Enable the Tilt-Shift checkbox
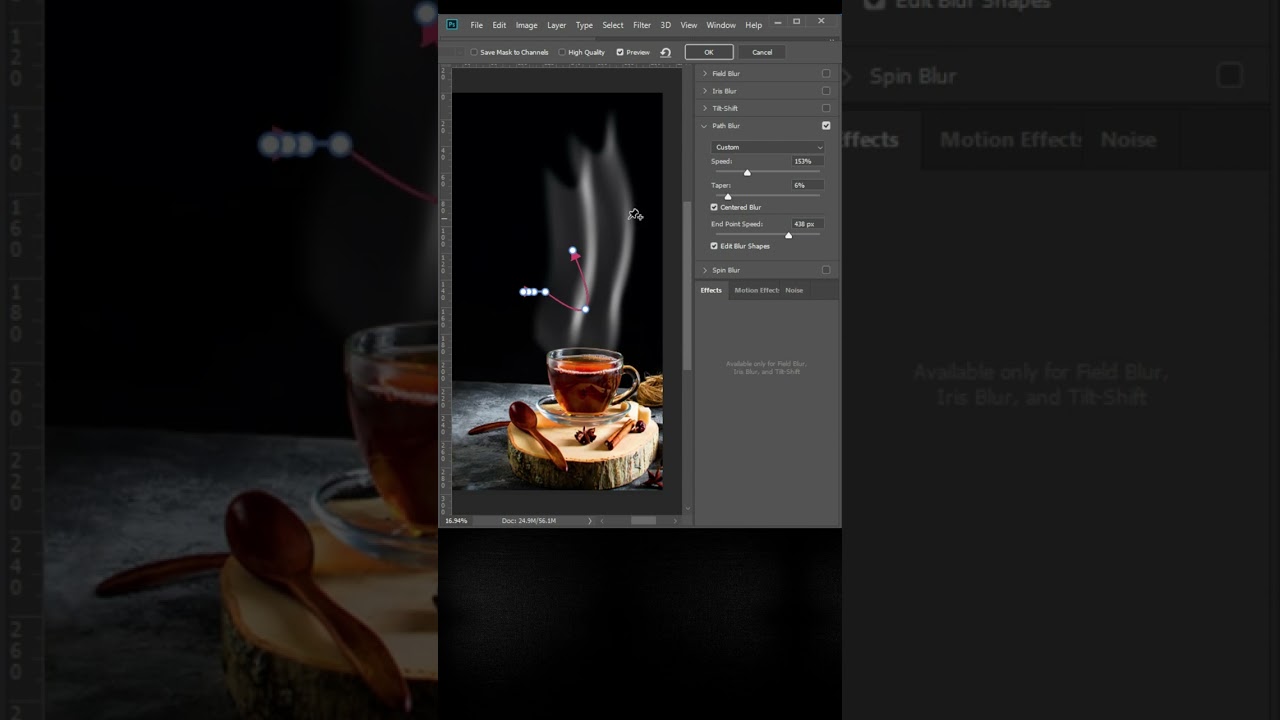1280x720 pixels. 826,108
